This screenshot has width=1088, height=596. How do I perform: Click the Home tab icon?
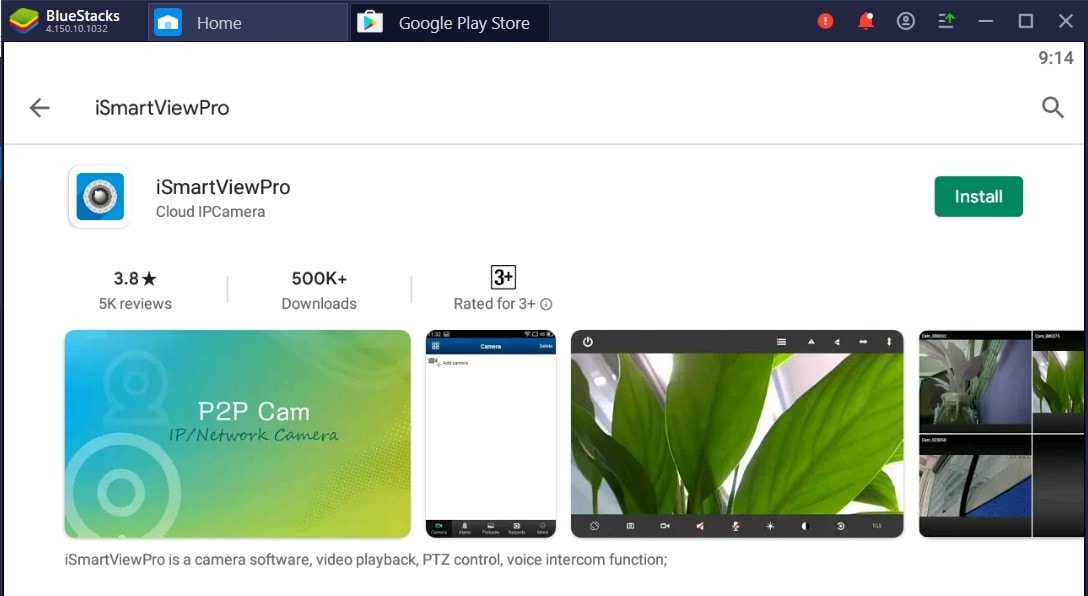(167, 23)
